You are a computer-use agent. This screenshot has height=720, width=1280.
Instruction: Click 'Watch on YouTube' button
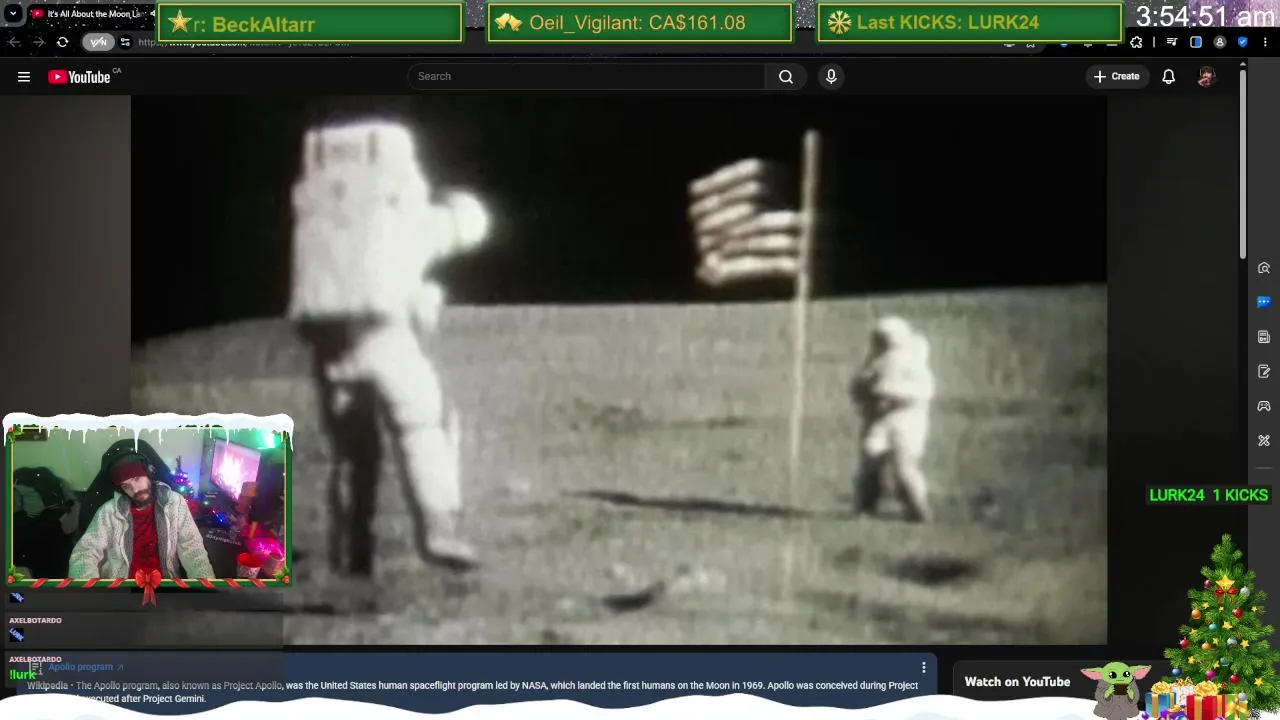(x=1017, y=682)
